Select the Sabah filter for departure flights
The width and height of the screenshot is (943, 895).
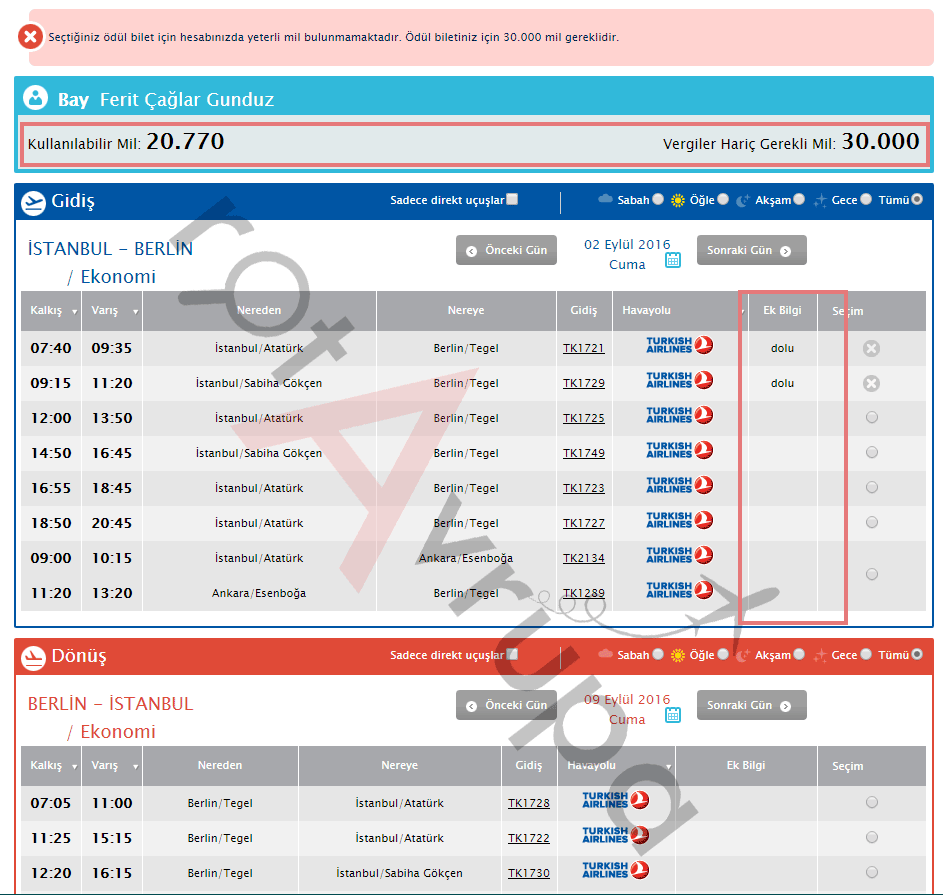coord(657,200)
